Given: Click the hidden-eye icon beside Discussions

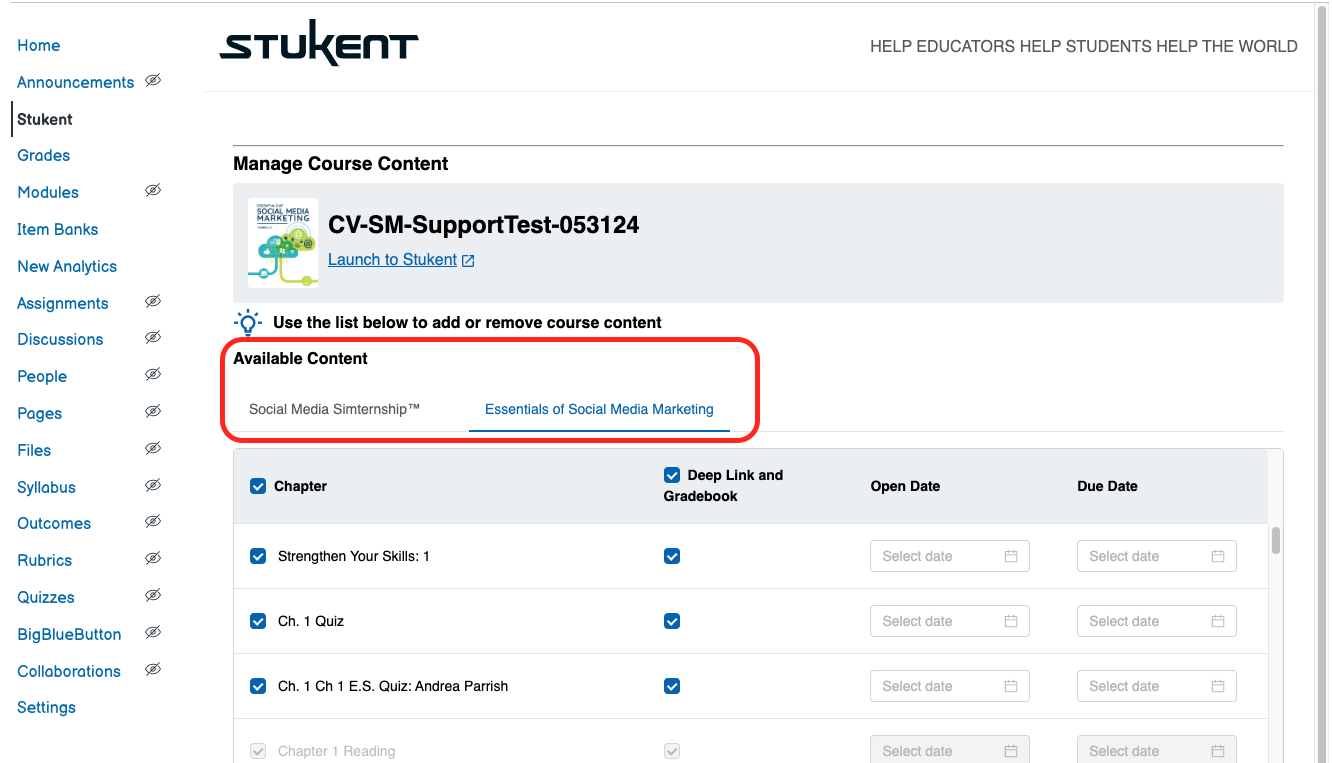Looking at the screenshot, I should (x=153, y=337).
